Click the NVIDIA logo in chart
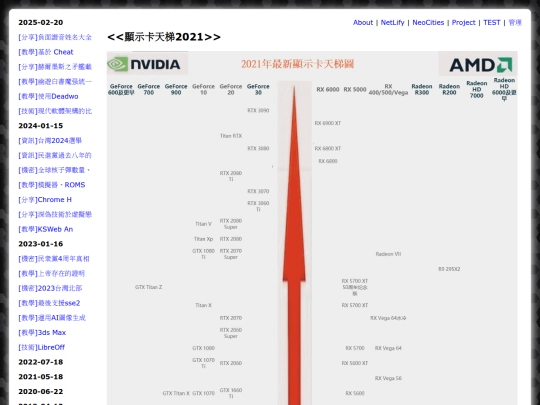This screenshot has height=405, width=540. click(x=147, y=64)
